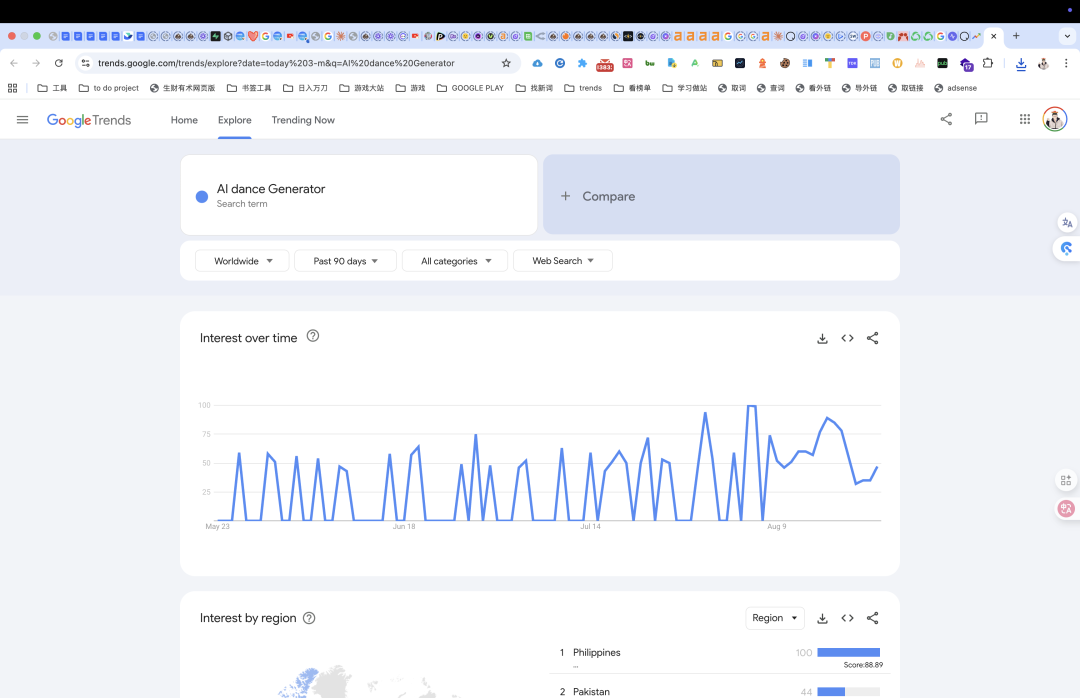The width and height of the screenshot is (1080, 698).
Task: Go to Trending Now tab
Action: pyautogui.click(x=303, y=120)
